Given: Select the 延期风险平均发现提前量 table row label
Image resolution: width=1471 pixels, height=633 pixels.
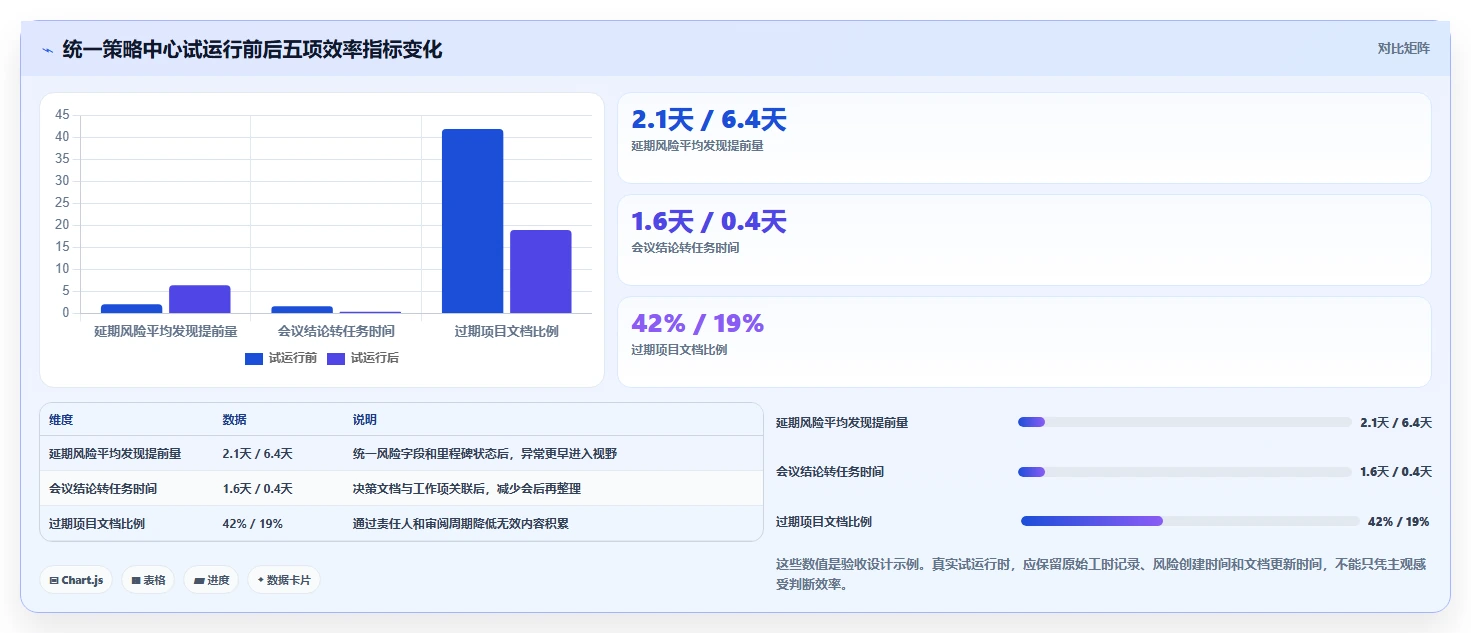Looking at the screenshot, I should click(x=115, y=454).
